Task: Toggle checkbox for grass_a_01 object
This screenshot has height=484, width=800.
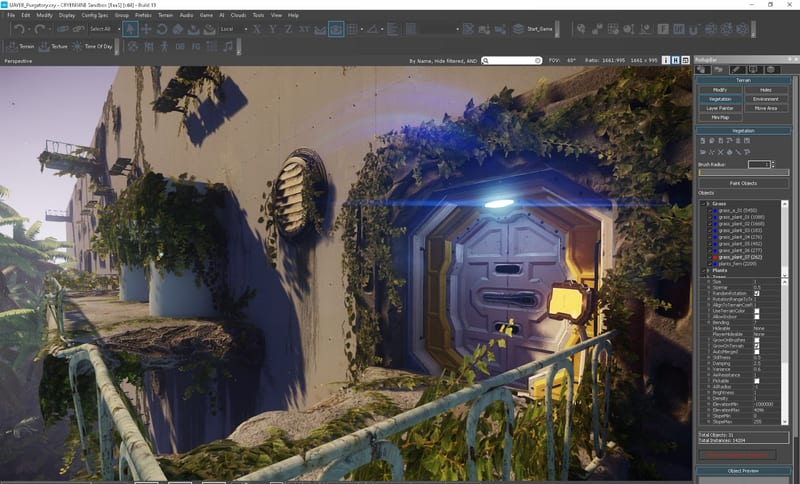Action: coord(710,210)
